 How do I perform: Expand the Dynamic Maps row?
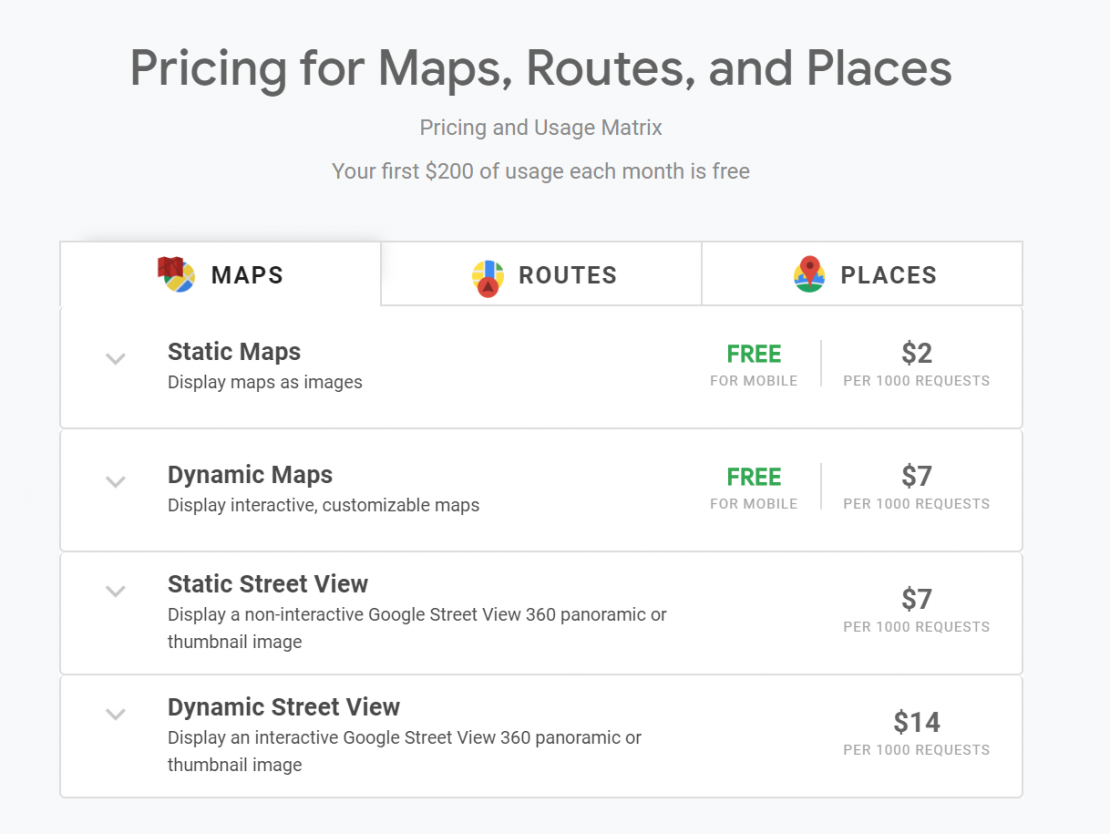tap(115, 482)
